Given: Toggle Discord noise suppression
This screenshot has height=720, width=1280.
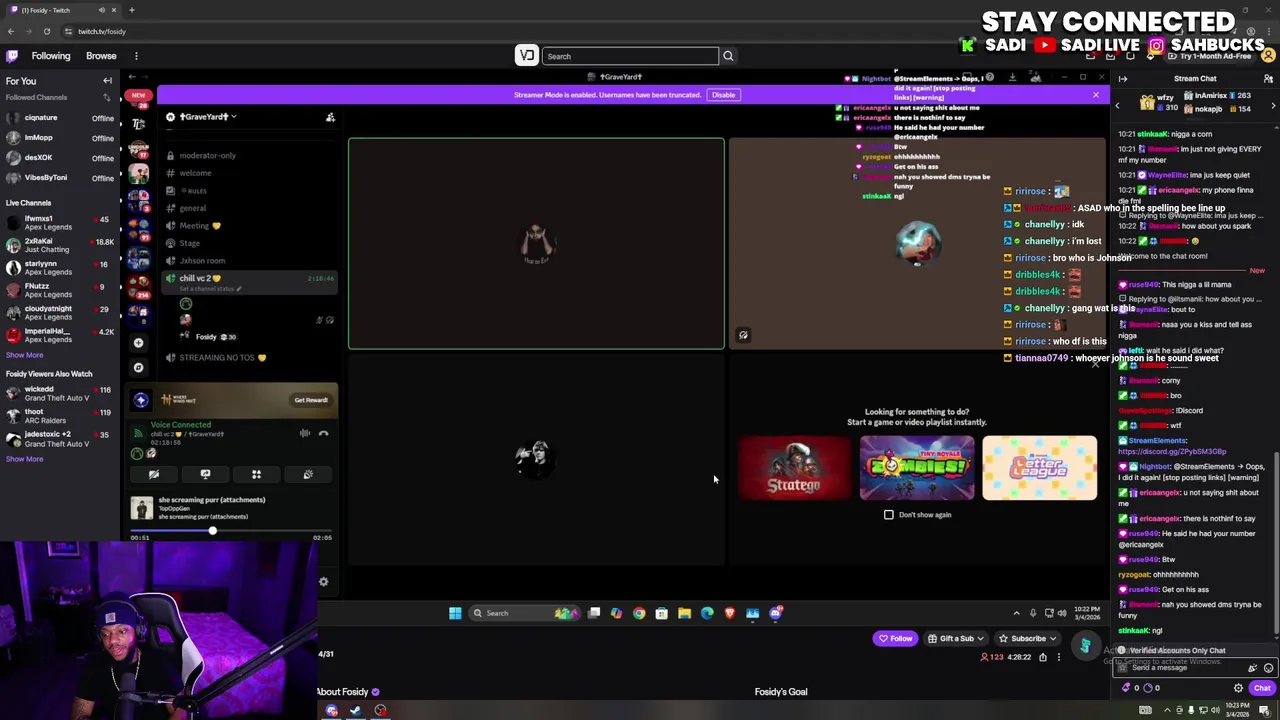Looking at the screenshot, I should point(304,433).
